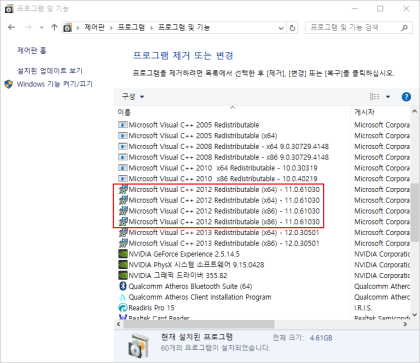The height and width of the screenshot is (363, 420).
Task: Click the Qualcomm Atheros Client Installation icon
Action: pyautogui.click(x=123, y=297)
